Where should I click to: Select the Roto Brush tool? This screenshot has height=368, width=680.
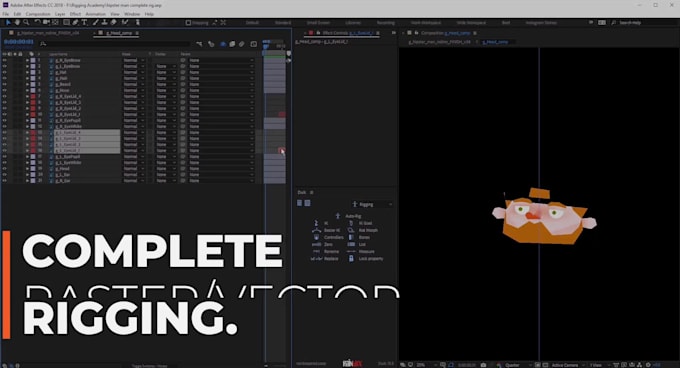click(125, 23)
